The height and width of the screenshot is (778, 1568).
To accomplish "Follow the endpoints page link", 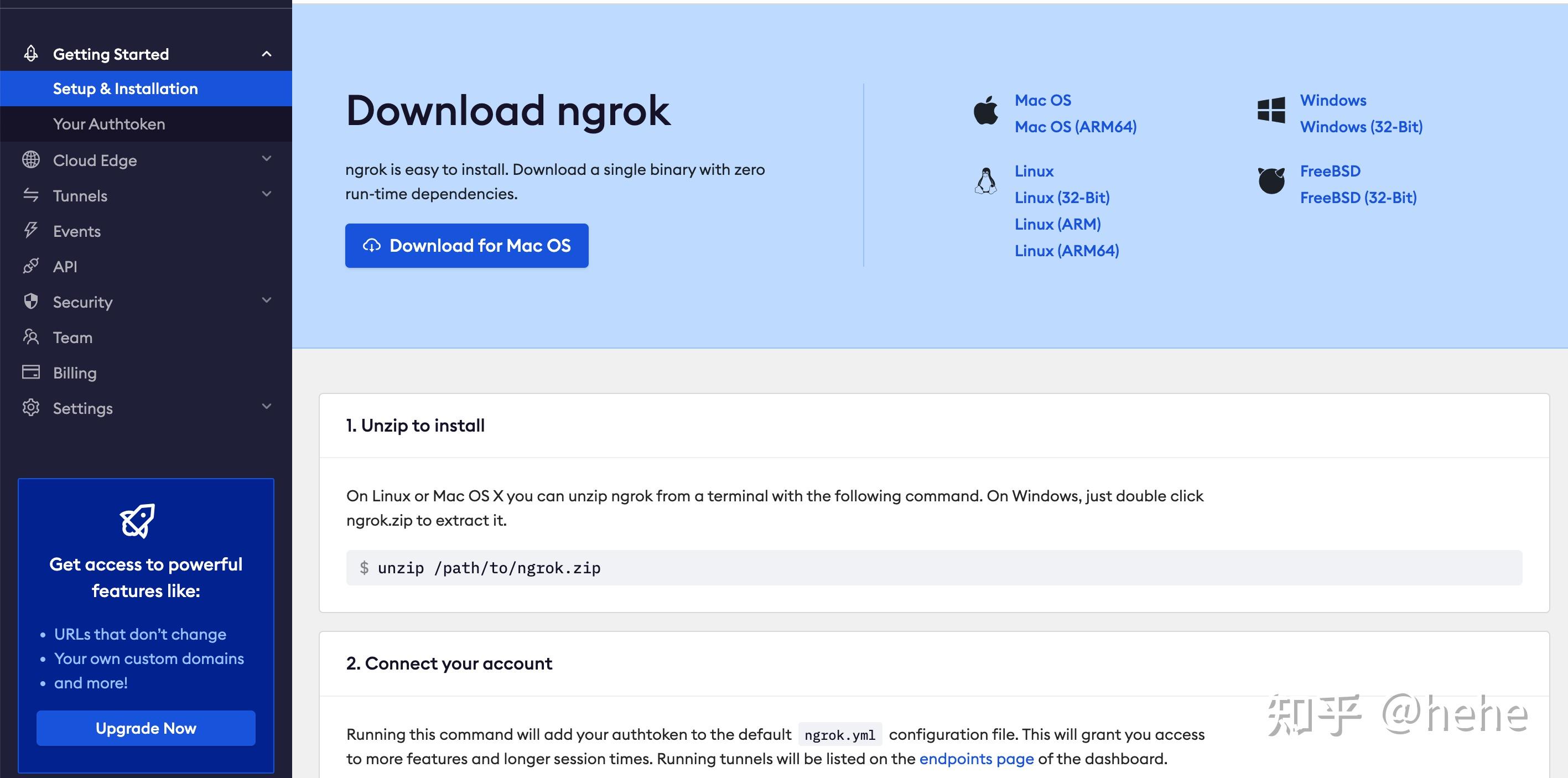I will tap(977, 759).
